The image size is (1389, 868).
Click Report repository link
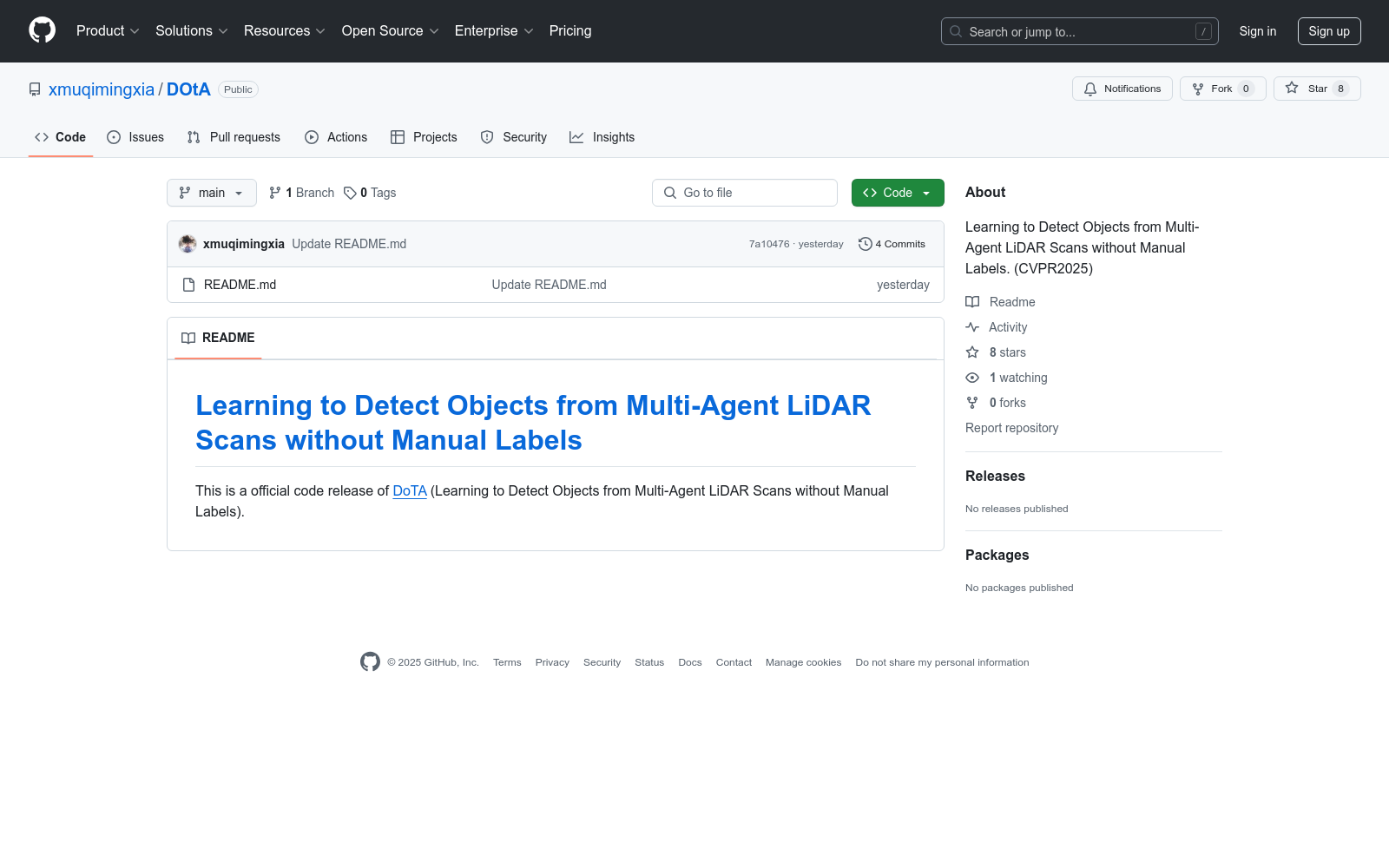click(1011, 428)
